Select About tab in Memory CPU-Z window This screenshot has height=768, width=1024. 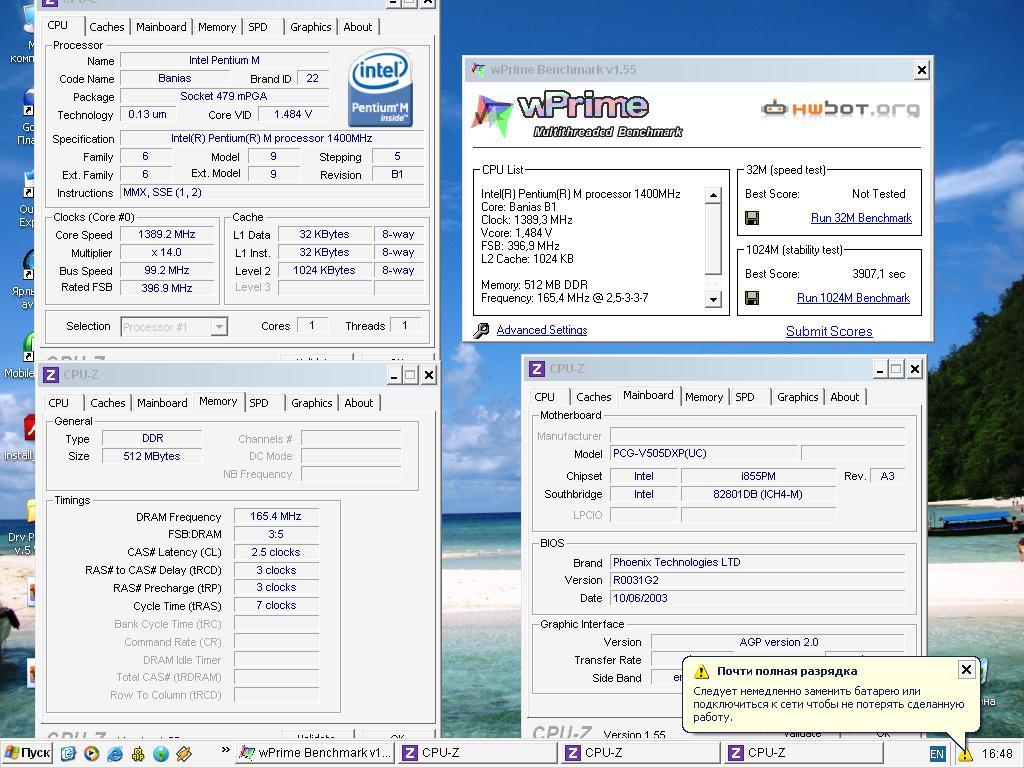coord(359,403)
